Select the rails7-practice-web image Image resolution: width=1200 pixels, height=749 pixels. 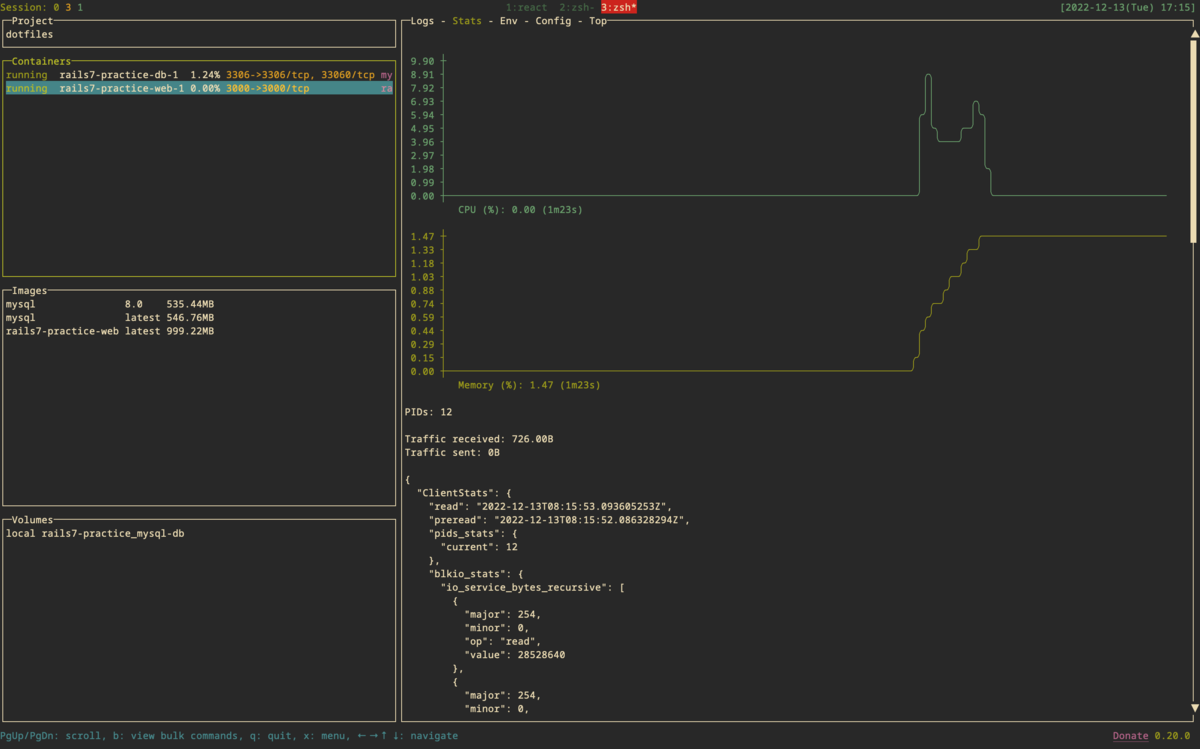(x=110, y=331)
